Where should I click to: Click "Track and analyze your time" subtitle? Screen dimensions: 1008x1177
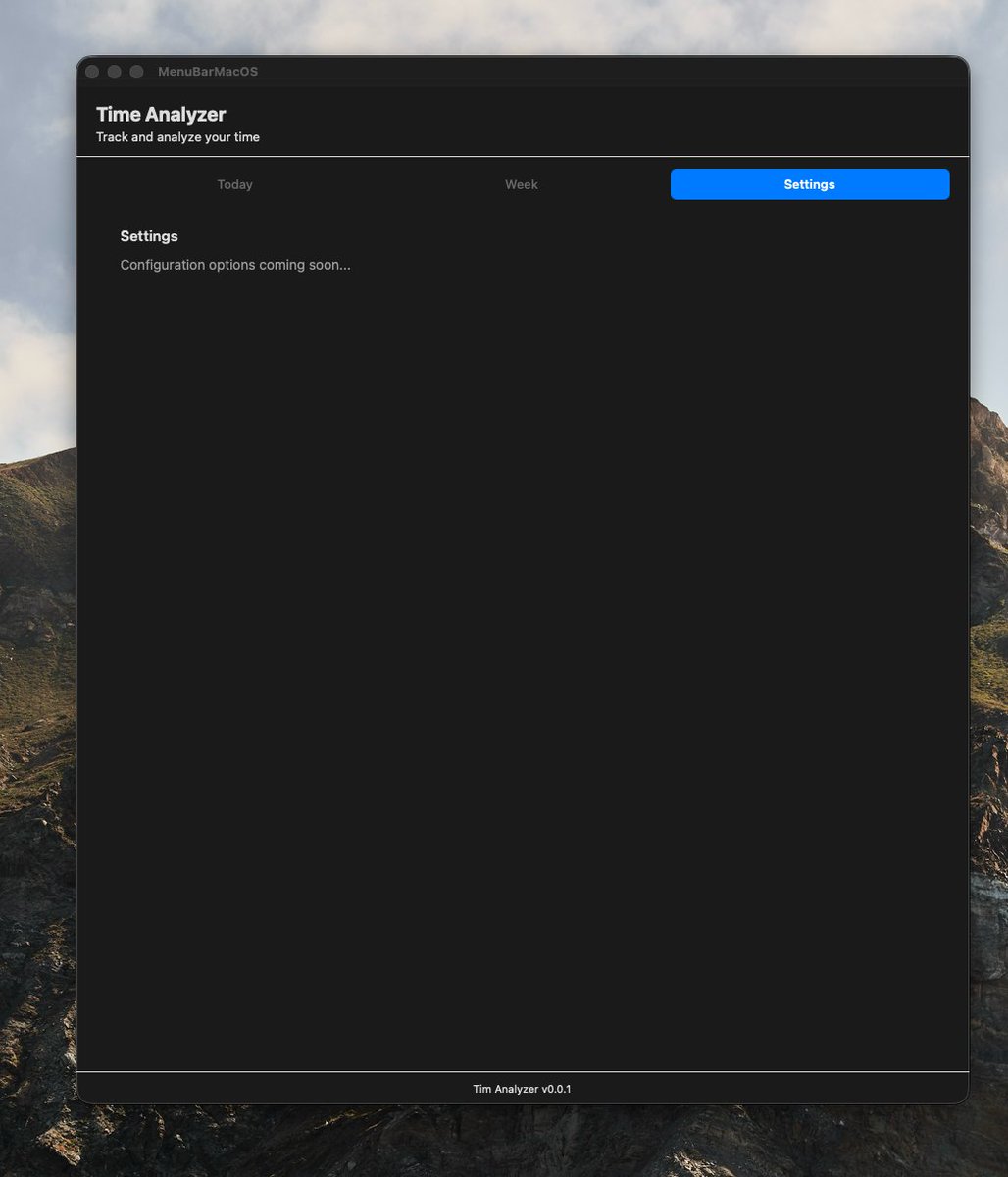click(x=177, y=137)
